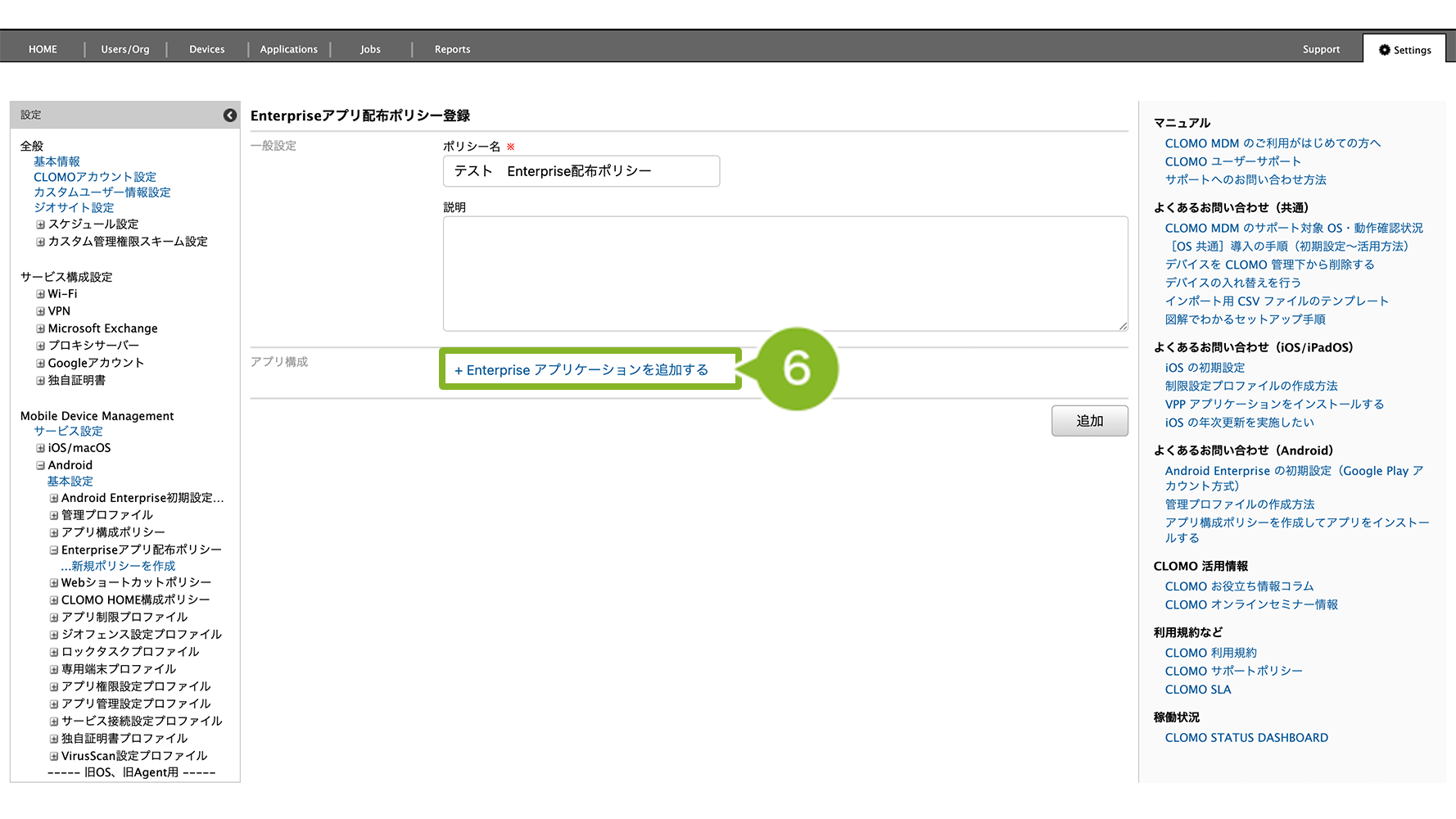Collapse the 設定 sidebar with arrow icon
The height and width of the screenshot is (819, 1456).
coord(230,115)
